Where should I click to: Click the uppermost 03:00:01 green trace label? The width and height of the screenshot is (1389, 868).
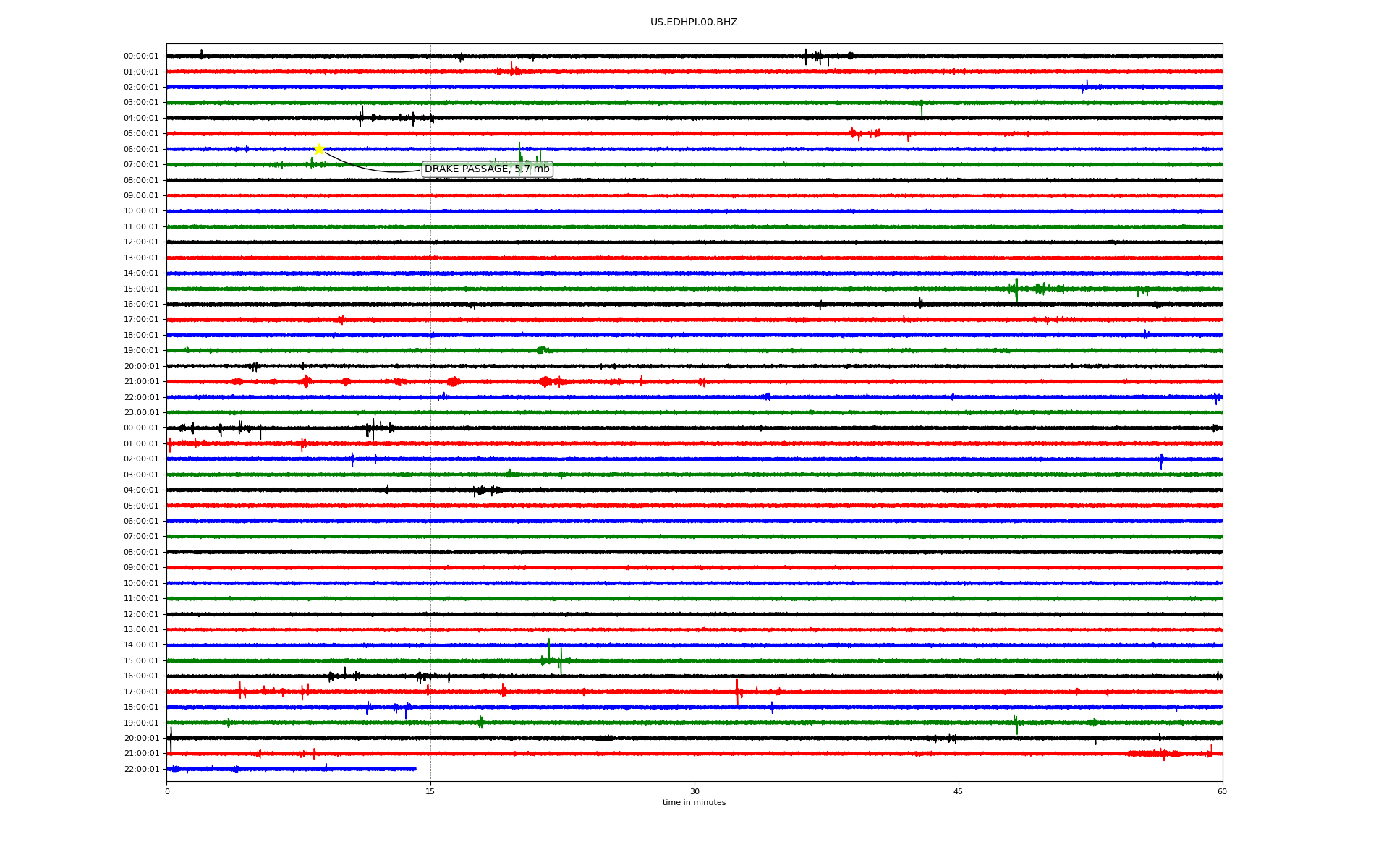(141, 103)
